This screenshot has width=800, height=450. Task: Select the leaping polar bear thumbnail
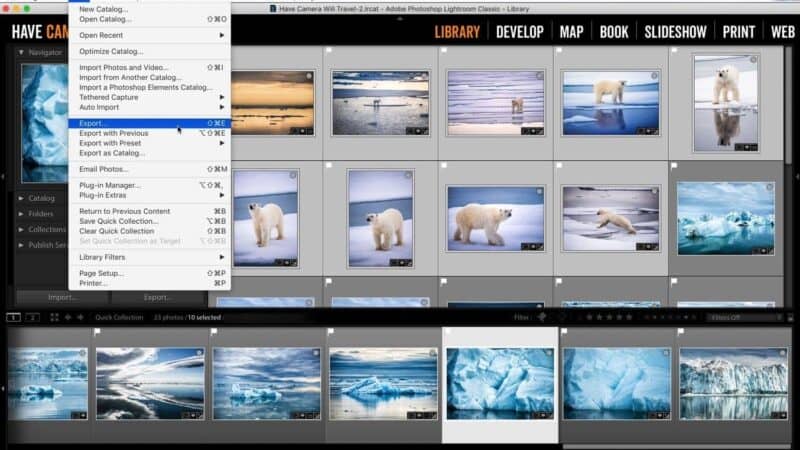tap(611, 219)
